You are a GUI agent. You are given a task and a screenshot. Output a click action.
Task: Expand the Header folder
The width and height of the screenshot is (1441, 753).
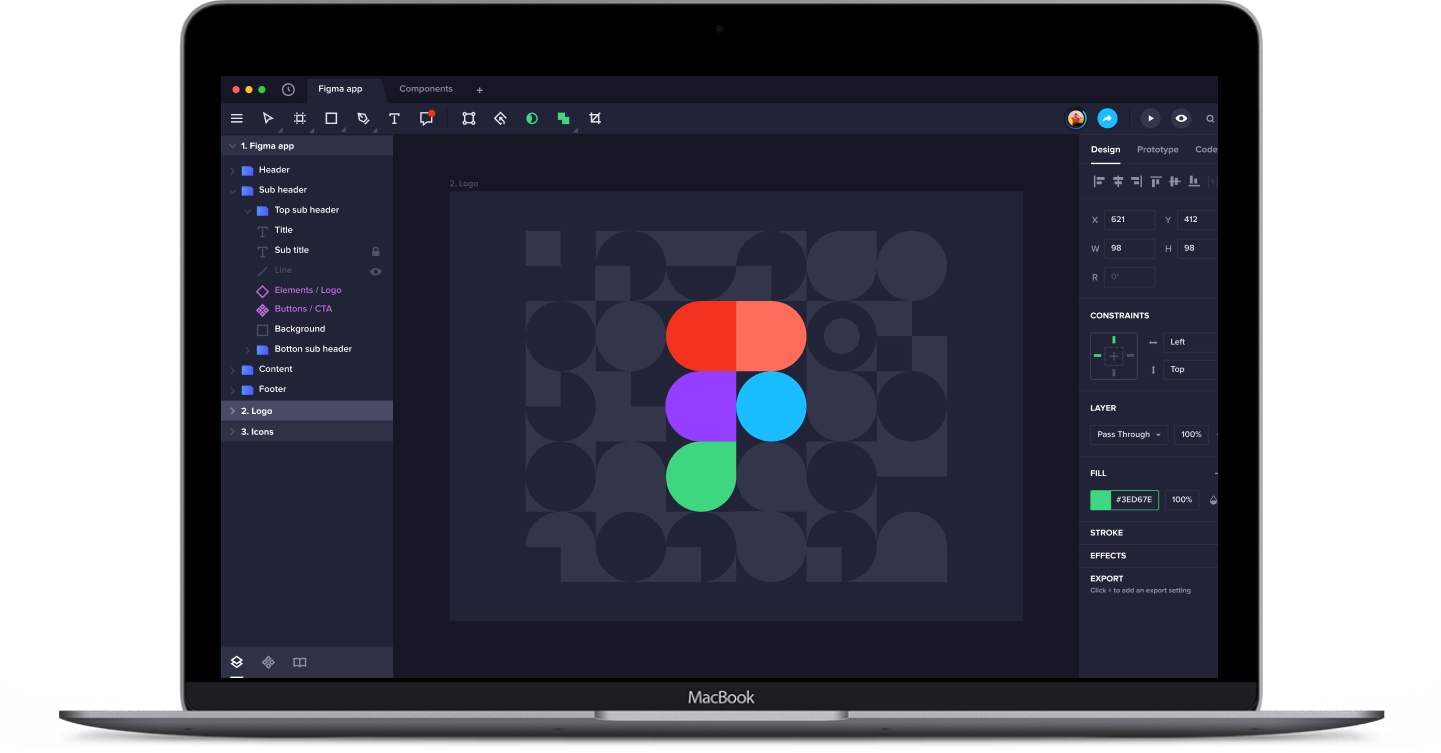pos(233,171)
